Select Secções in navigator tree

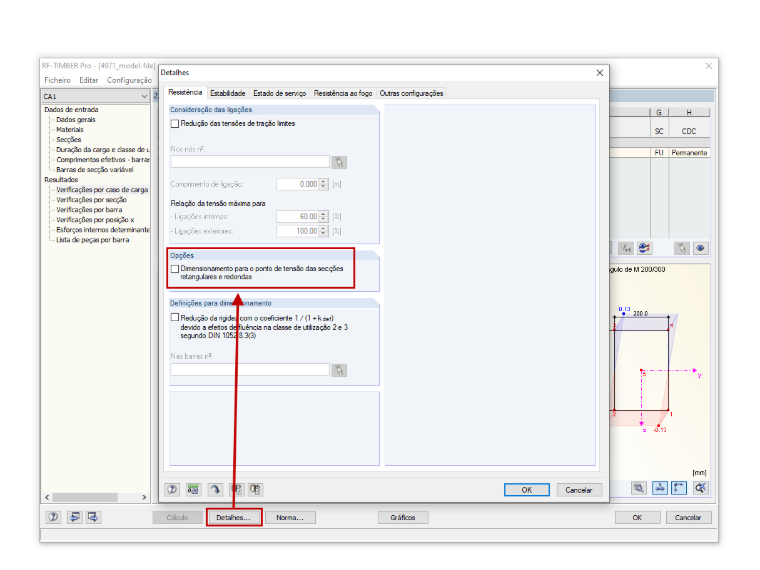point(69,140)
